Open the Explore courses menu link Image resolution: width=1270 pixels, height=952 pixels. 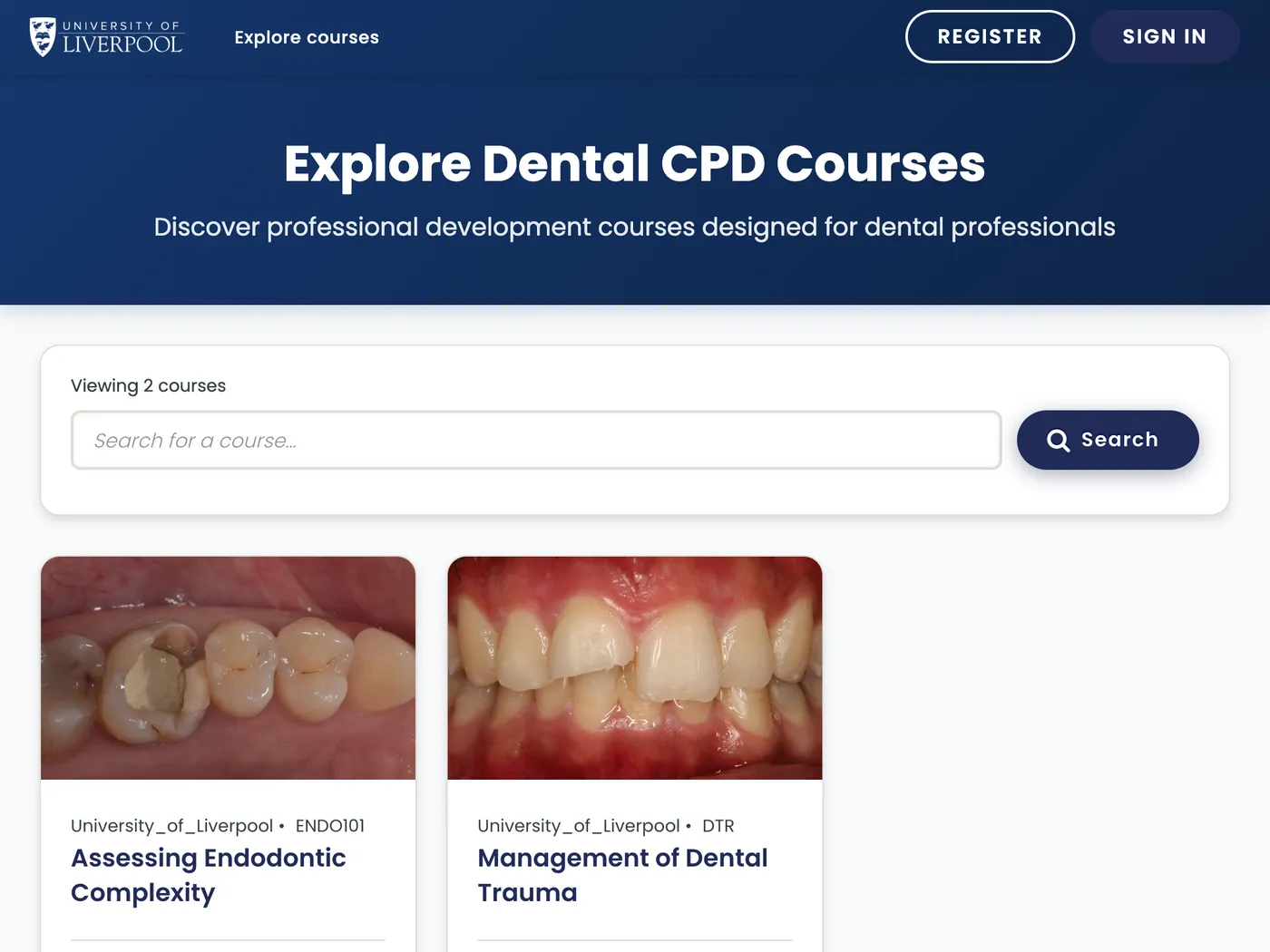(307, 37)
